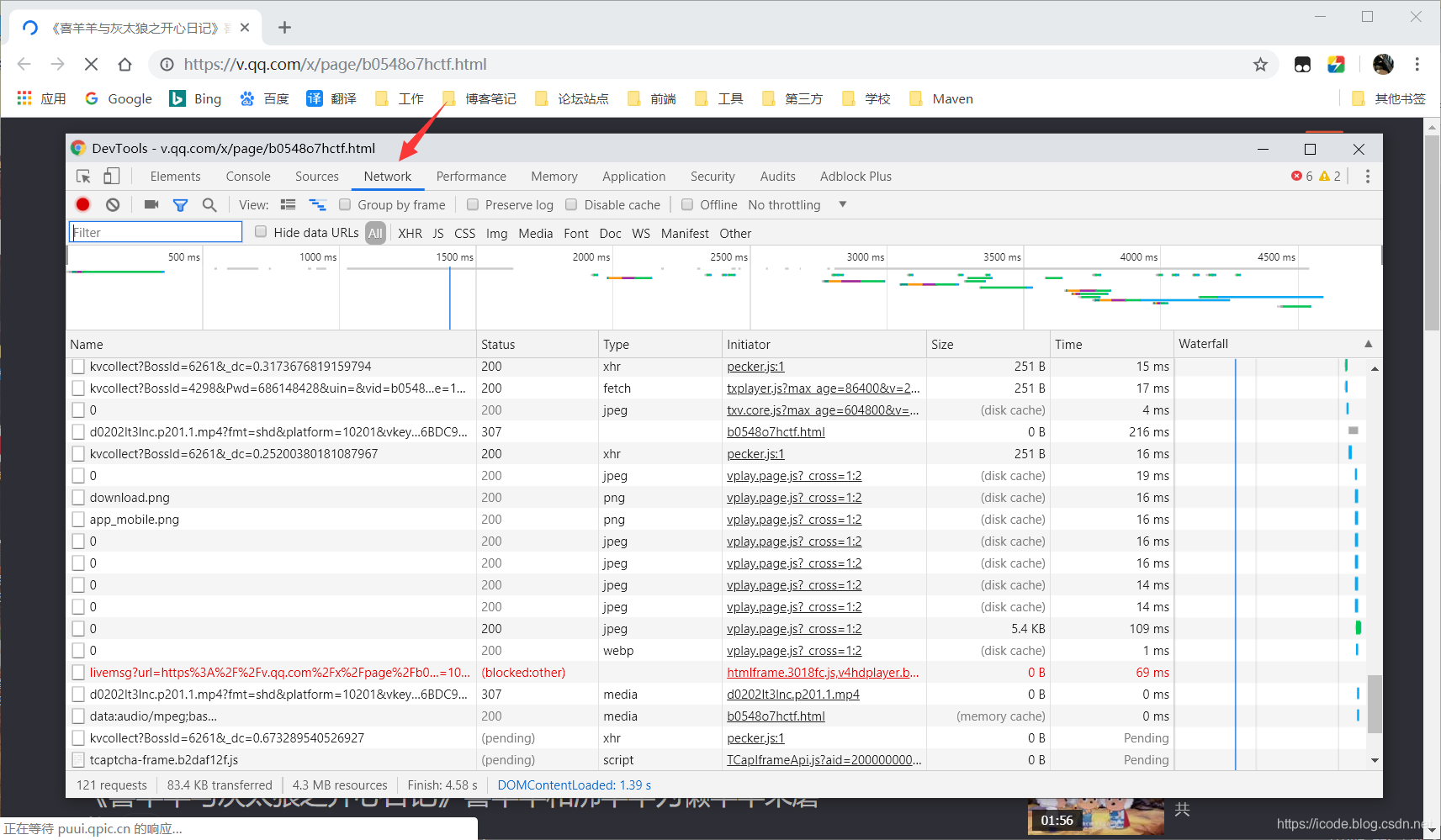Click the yellow warnings count indicator
This screenshot has width=1441, height=840.
point(1330,177)
